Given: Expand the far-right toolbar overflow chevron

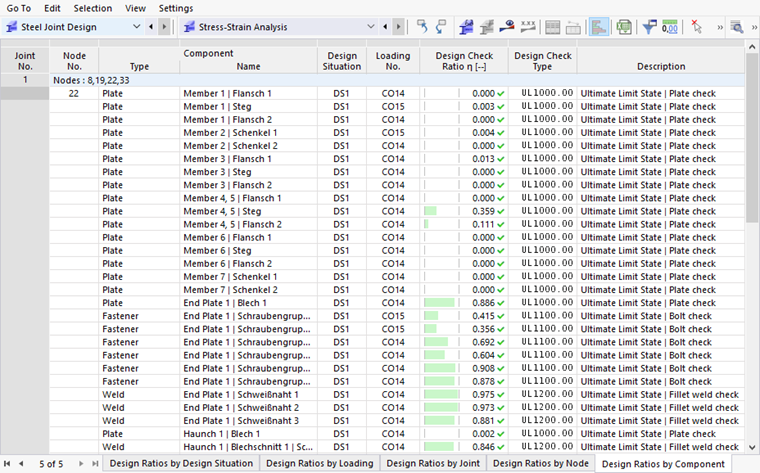Looking at the screenshot, I should (x=754, y=28).
